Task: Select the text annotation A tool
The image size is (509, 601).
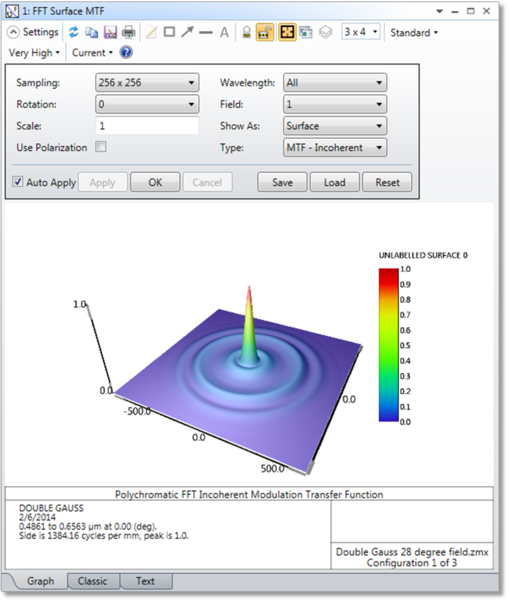Action: tap(224, 32)
